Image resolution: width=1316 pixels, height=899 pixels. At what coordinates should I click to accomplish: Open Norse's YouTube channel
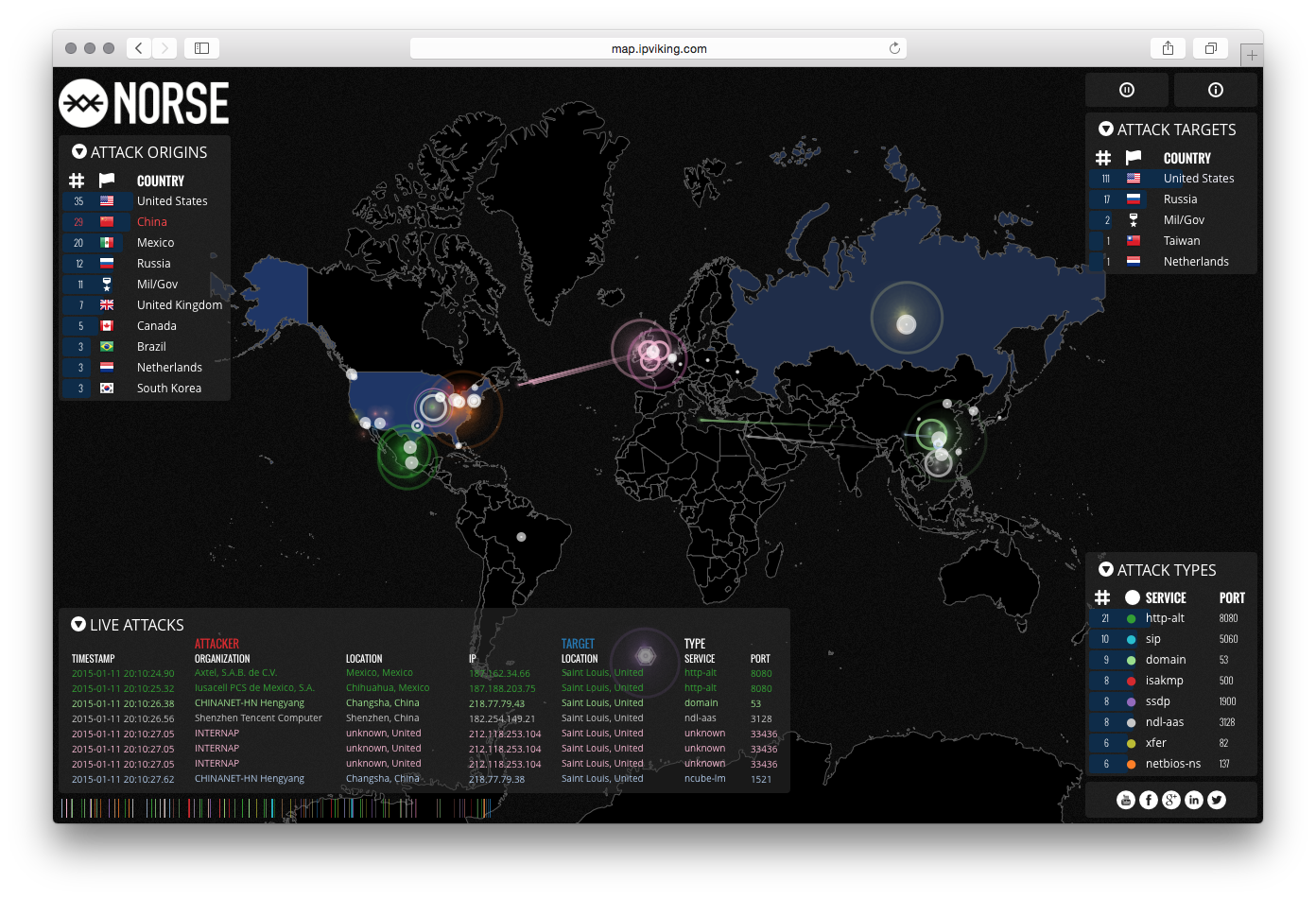1125,799
